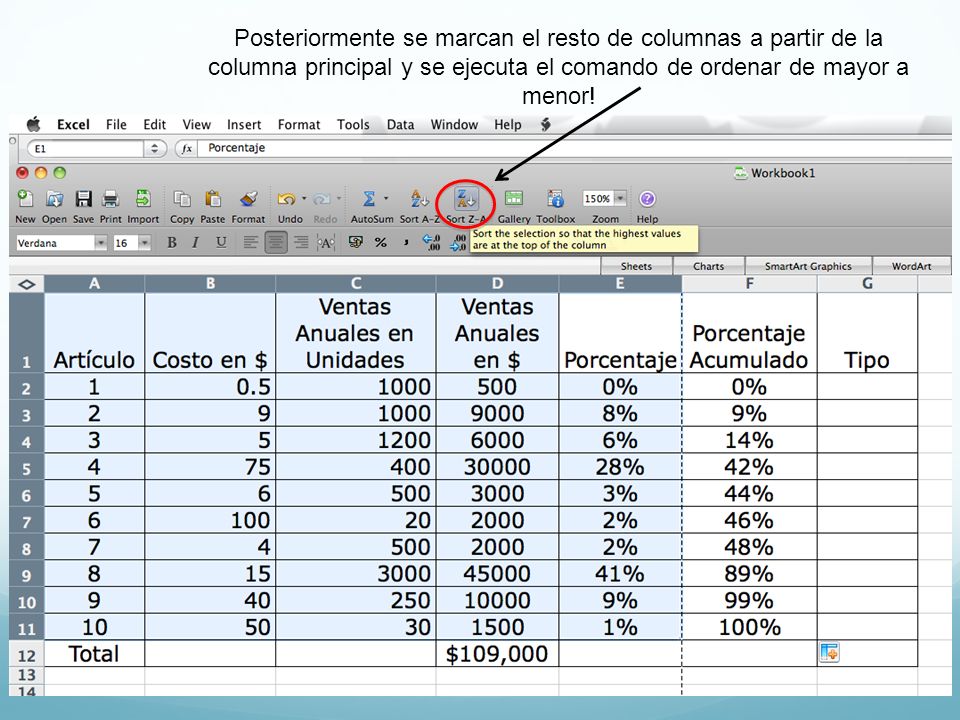The image size is (960, 720).
Task: Click the Print toolbar icon
Action: click(111, 198)
